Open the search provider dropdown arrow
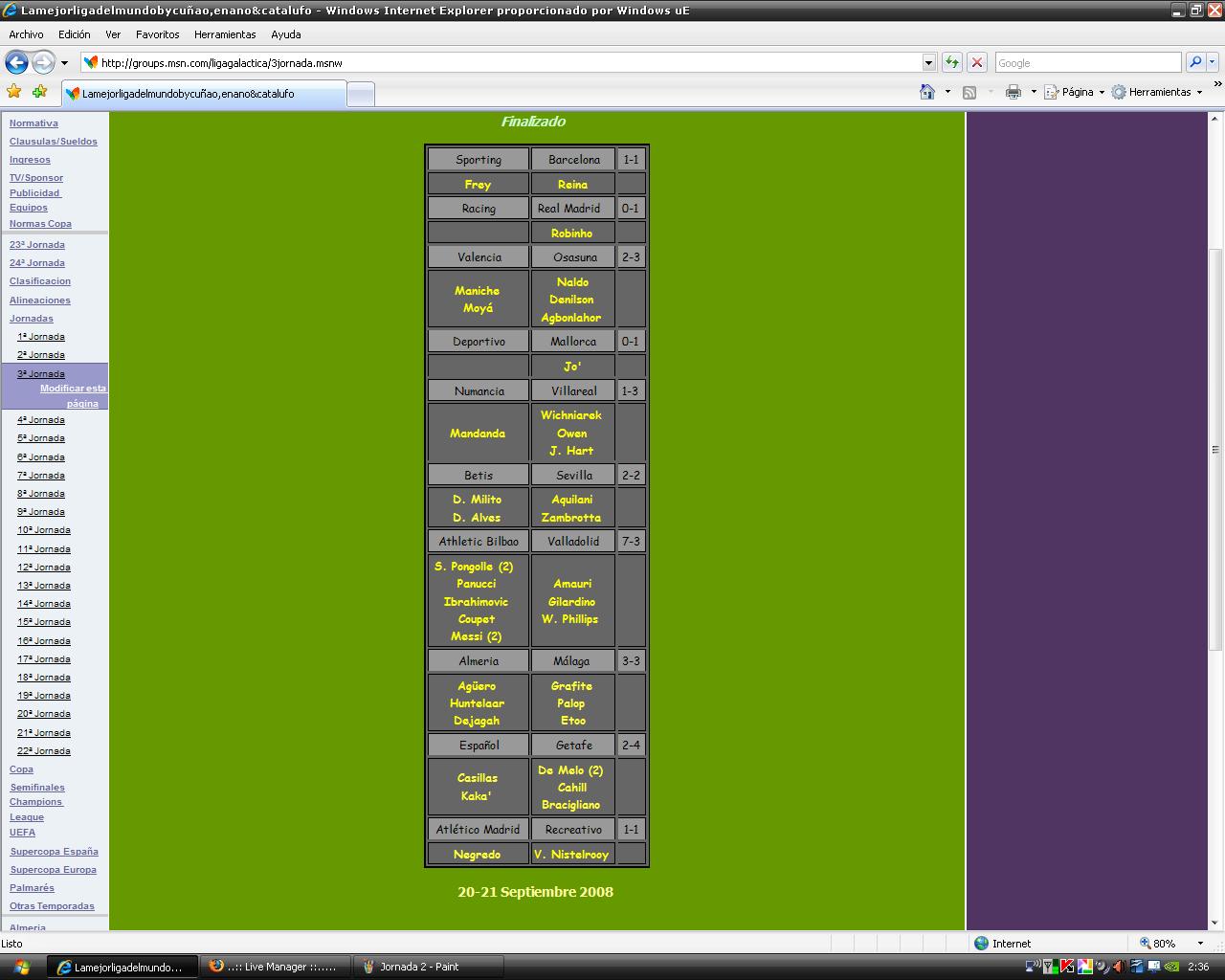The image size is (1225, 980). point(1212,63)
